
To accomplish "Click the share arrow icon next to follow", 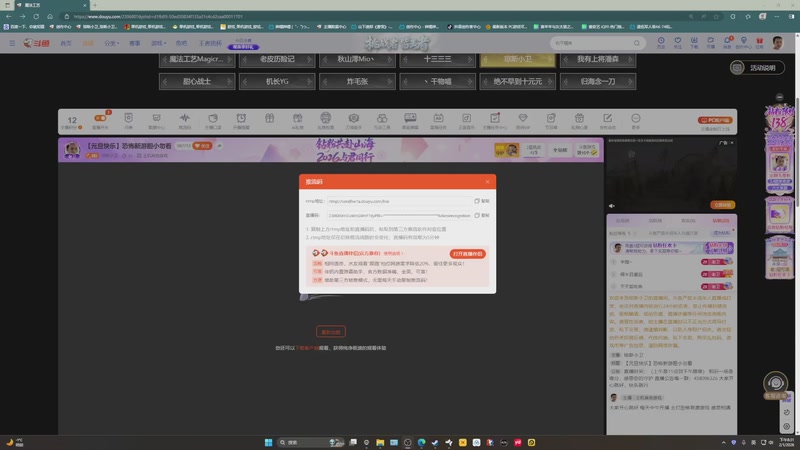I will click(219, 146).
